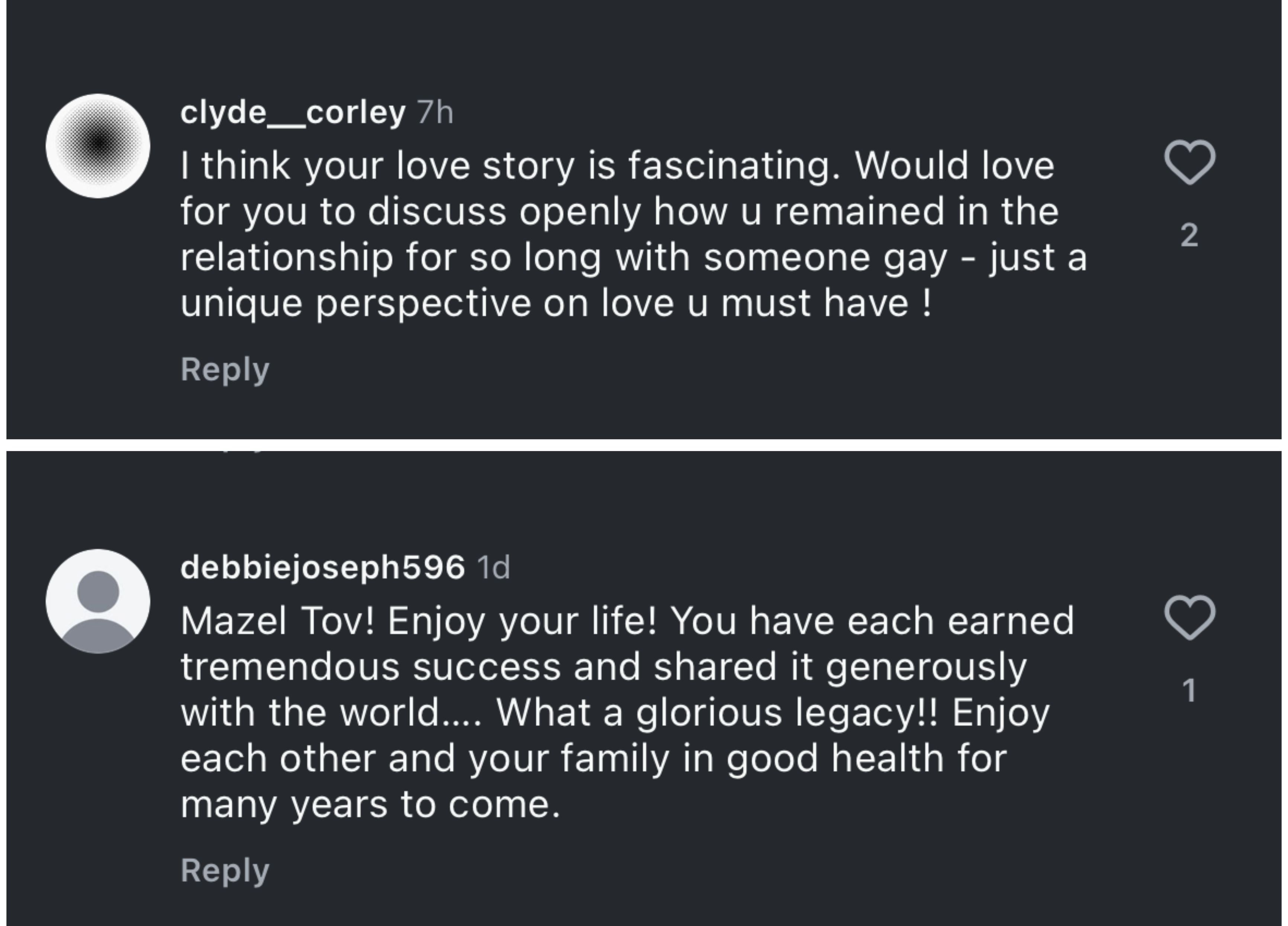The height and width of the screenshot is (926, 1288).
Task: Click the word 'fascinating' in the first comment
Action: (x=732, y=166)
